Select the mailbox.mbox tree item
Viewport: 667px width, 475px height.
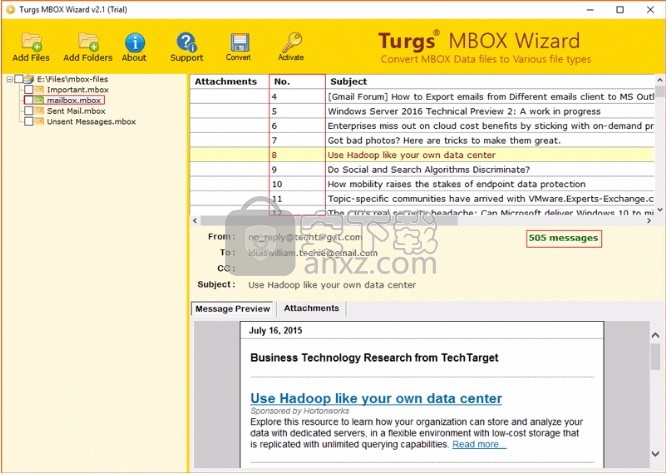tap(74, 100)
